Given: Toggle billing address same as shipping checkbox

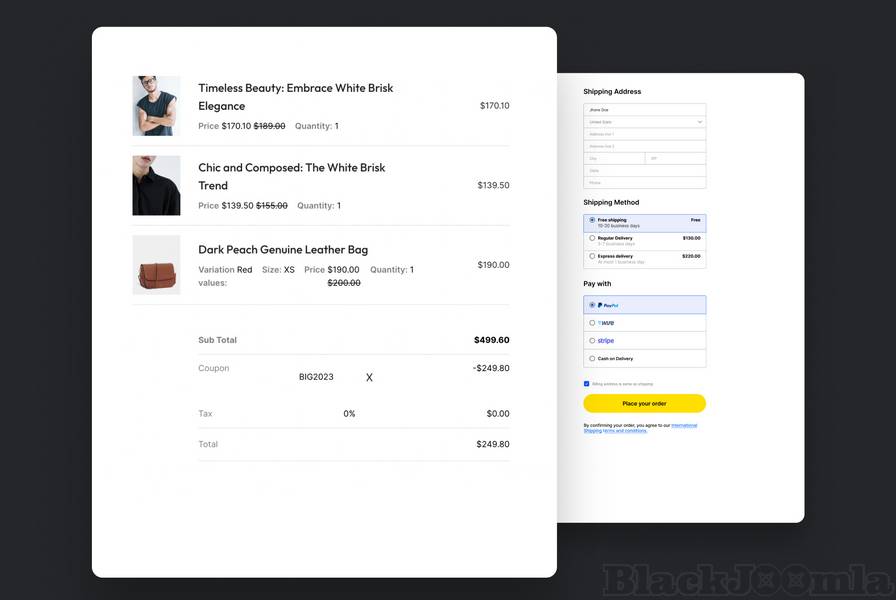Looking at the screenshot, I should 587,383.
